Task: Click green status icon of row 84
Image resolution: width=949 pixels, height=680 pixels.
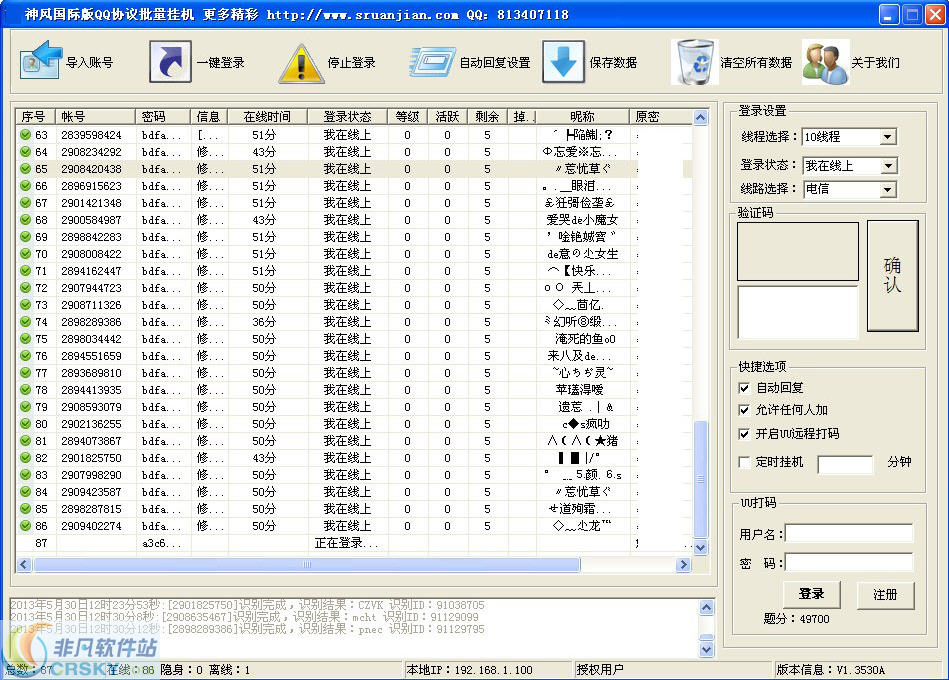Action: point(25,492)
